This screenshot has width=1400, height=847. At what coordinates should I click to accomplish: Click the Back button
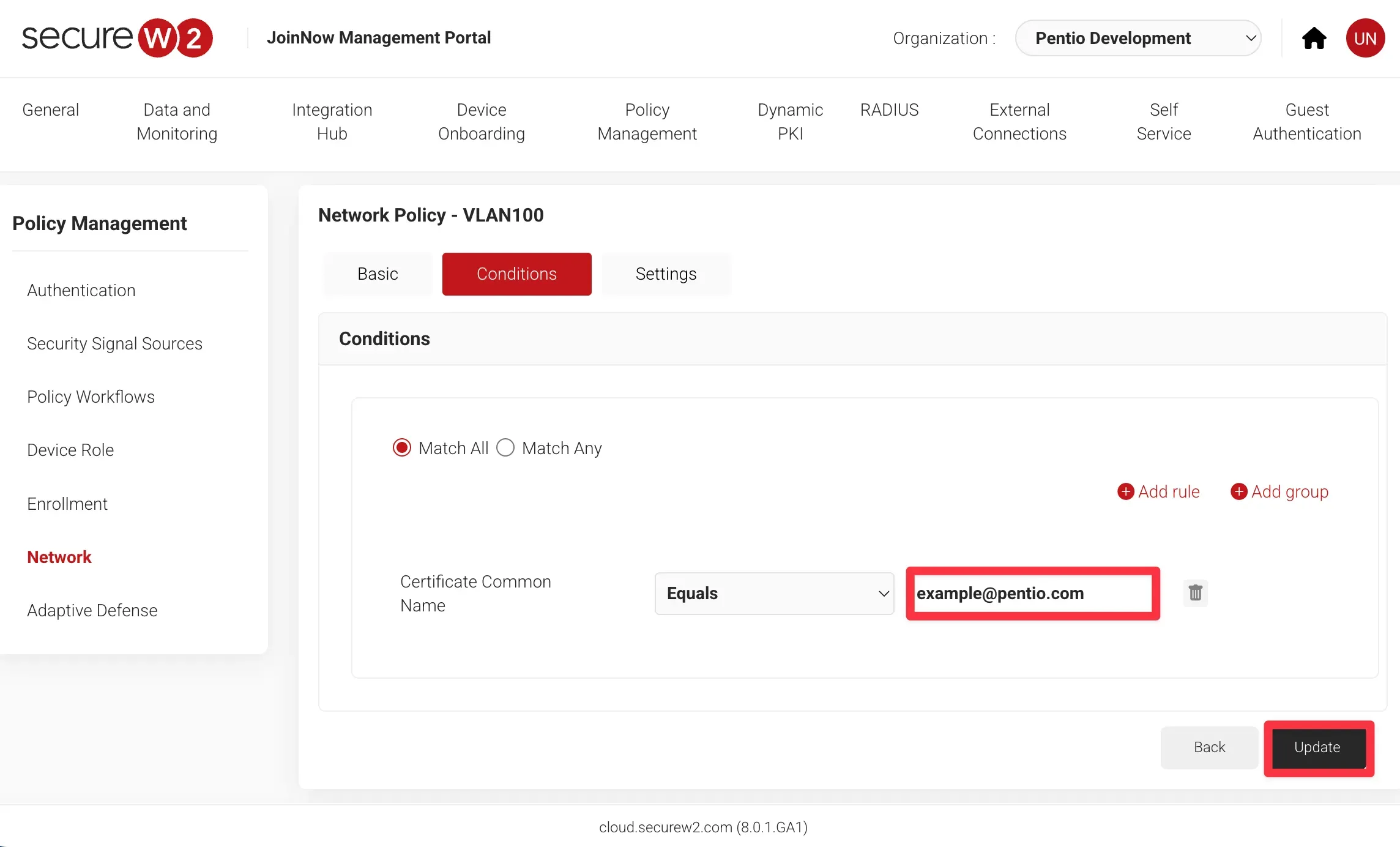coord(1209,747)
